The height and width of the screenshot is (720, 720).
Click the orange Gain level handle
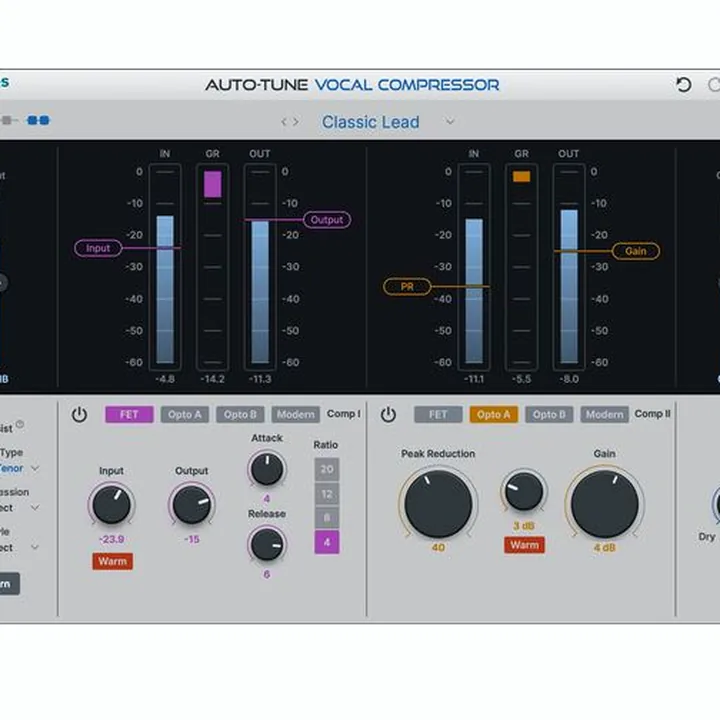[636, 251]
